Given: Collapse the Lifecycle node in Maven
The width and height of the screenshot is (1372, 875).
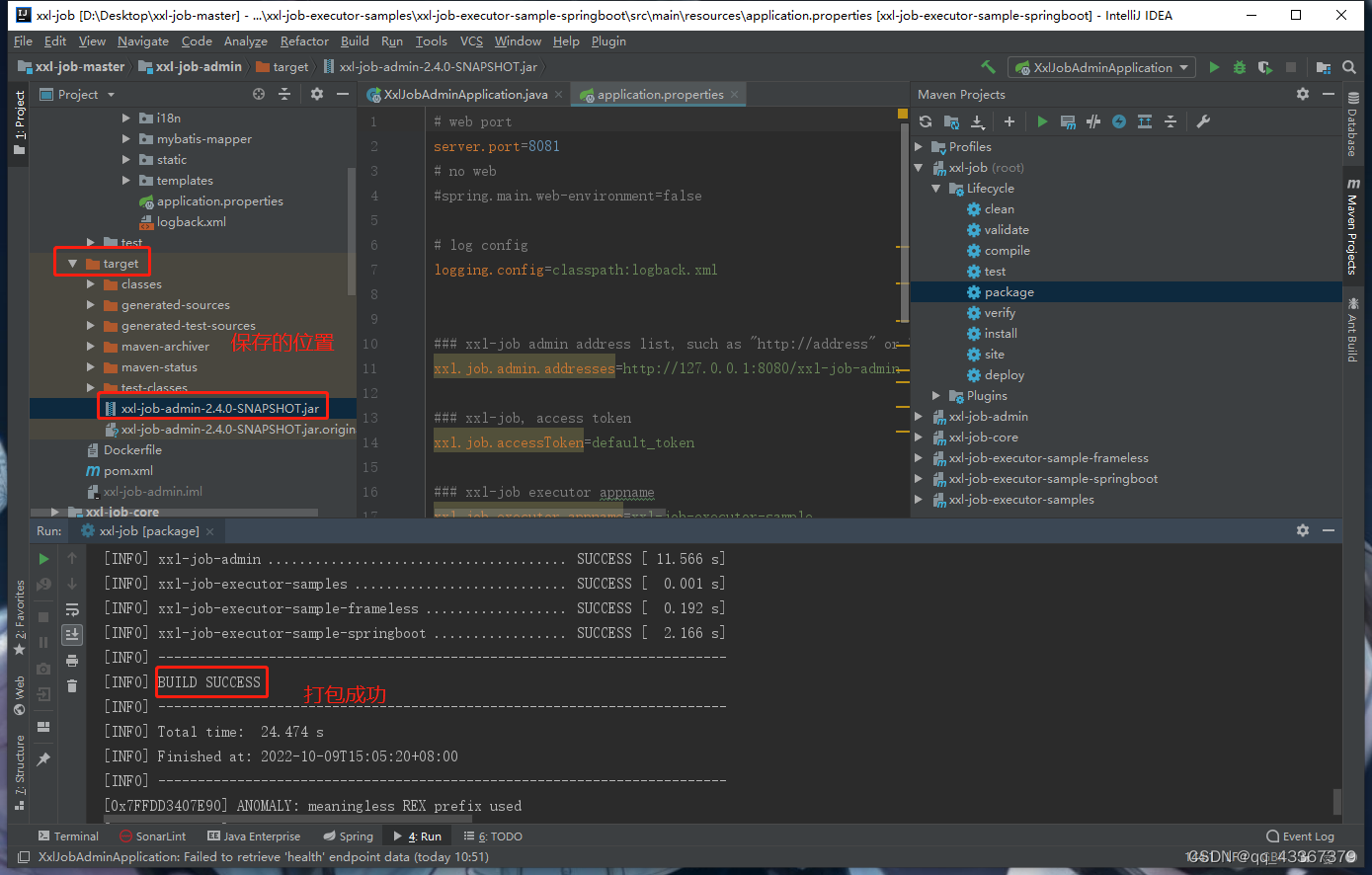Looking at the screenshot, I should coord(936,189).
